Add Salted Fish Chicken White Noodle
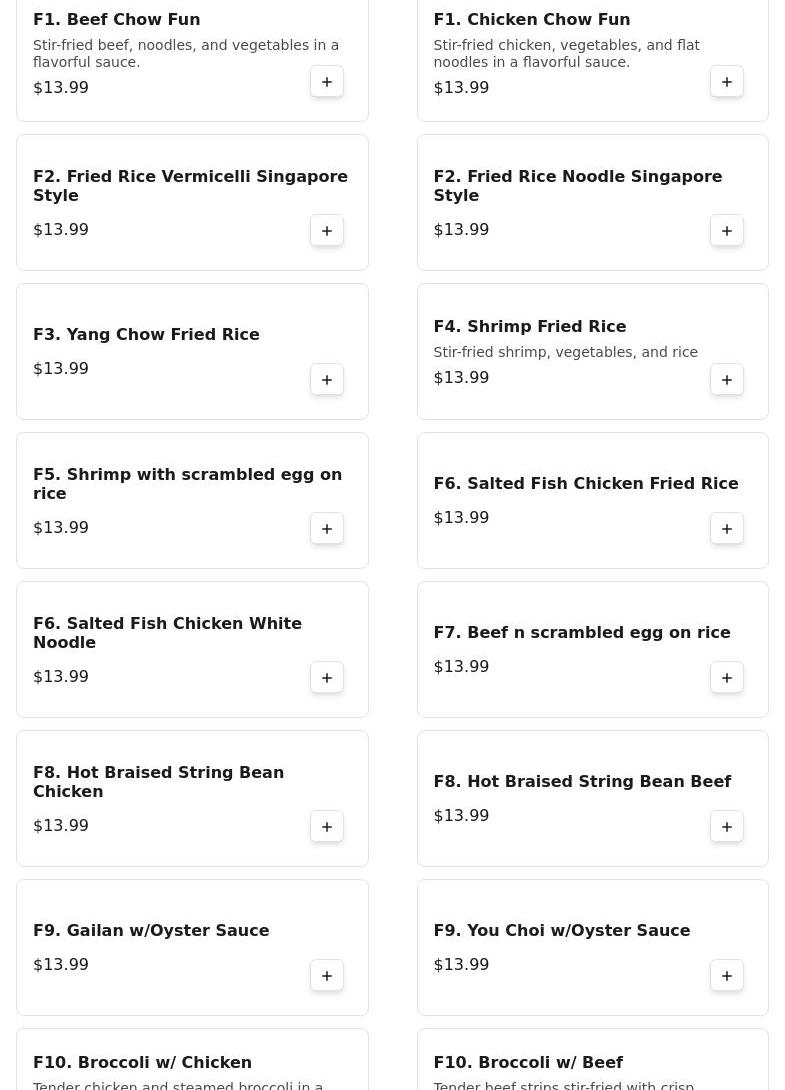 point(327,678)
